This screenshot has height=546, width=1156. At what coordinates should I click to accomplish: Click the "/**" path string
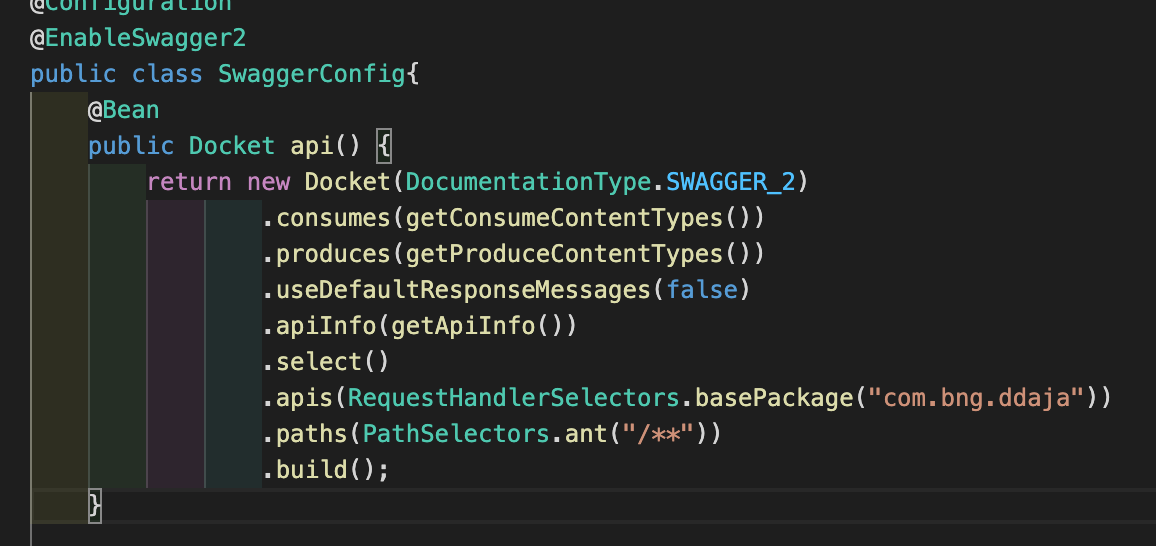[658, 434]
